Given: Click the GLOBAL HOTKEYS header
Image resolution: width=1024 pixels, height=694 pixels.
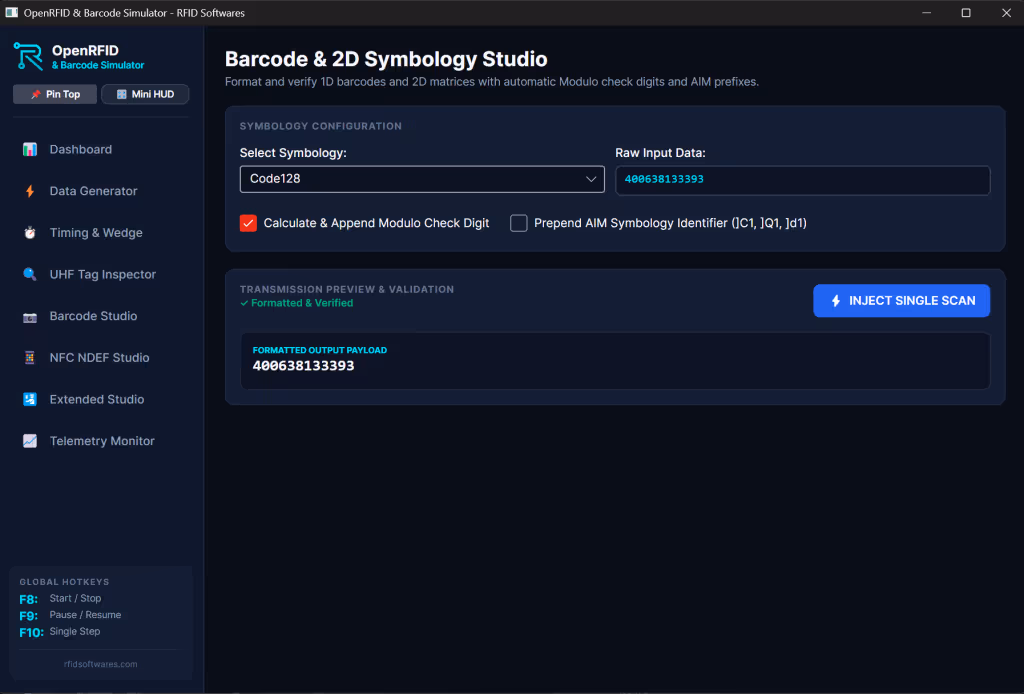Looking at the screenshot, I should click(x=65, y=582).
